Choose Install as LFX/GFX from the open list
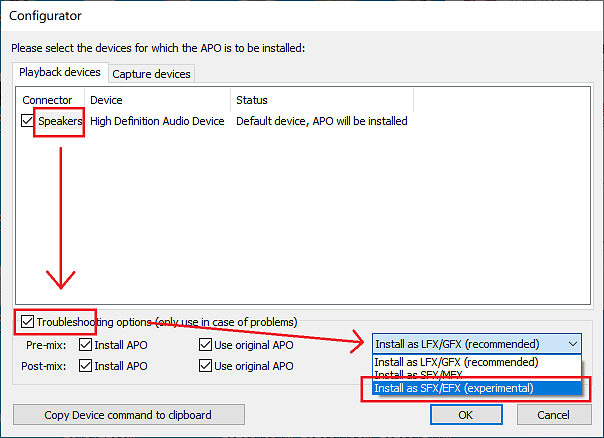 [456, 362]
